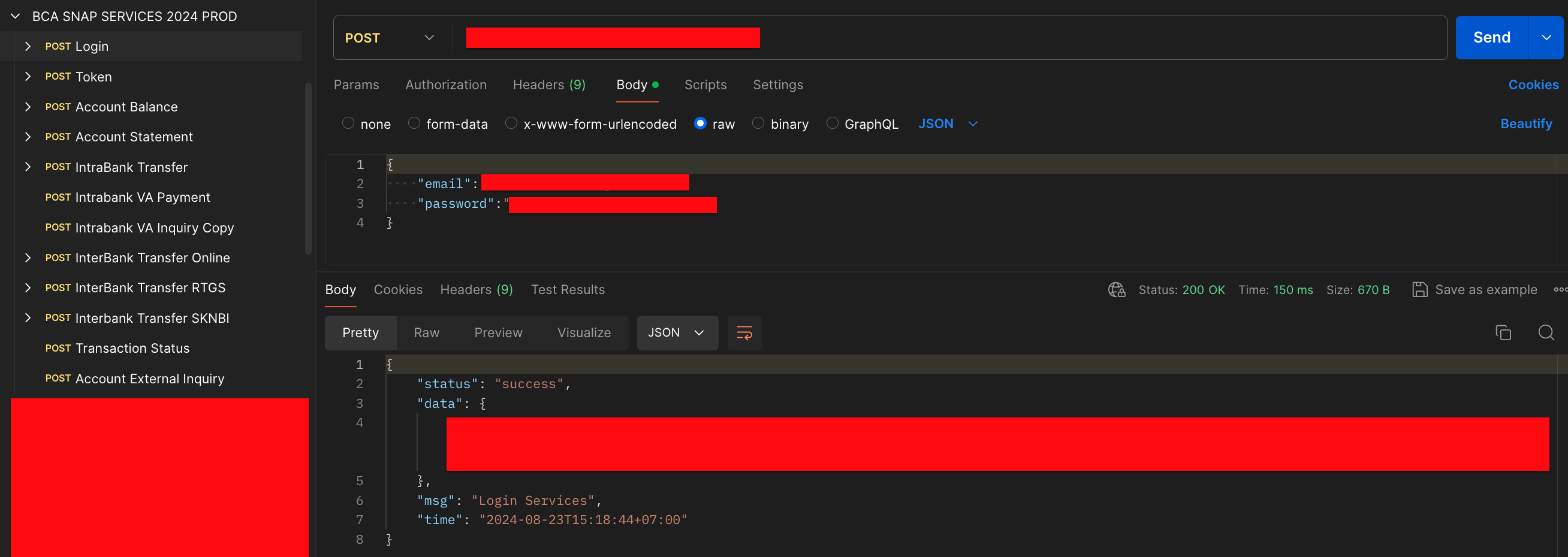
Task: Open the Scripts tab
Action: pyautogui.click(x=705, y=84)
